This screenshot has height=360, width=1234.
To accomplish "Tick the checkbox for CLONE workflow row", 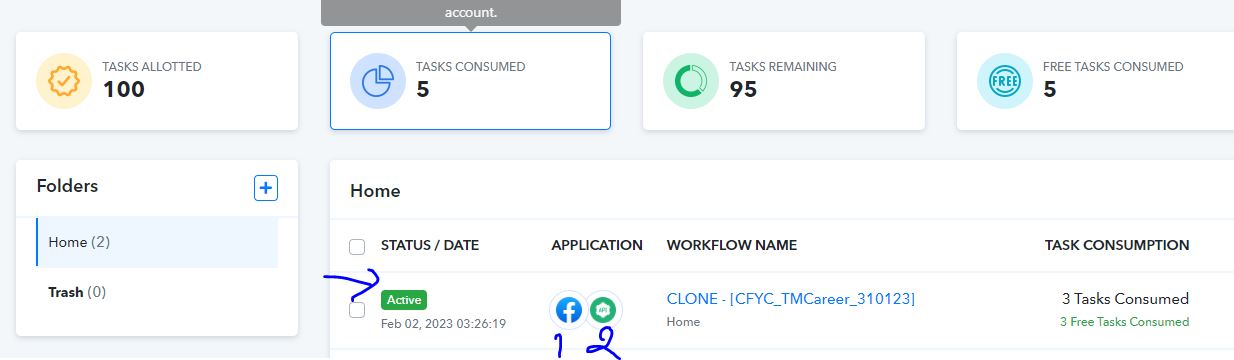I will [357, 310].
